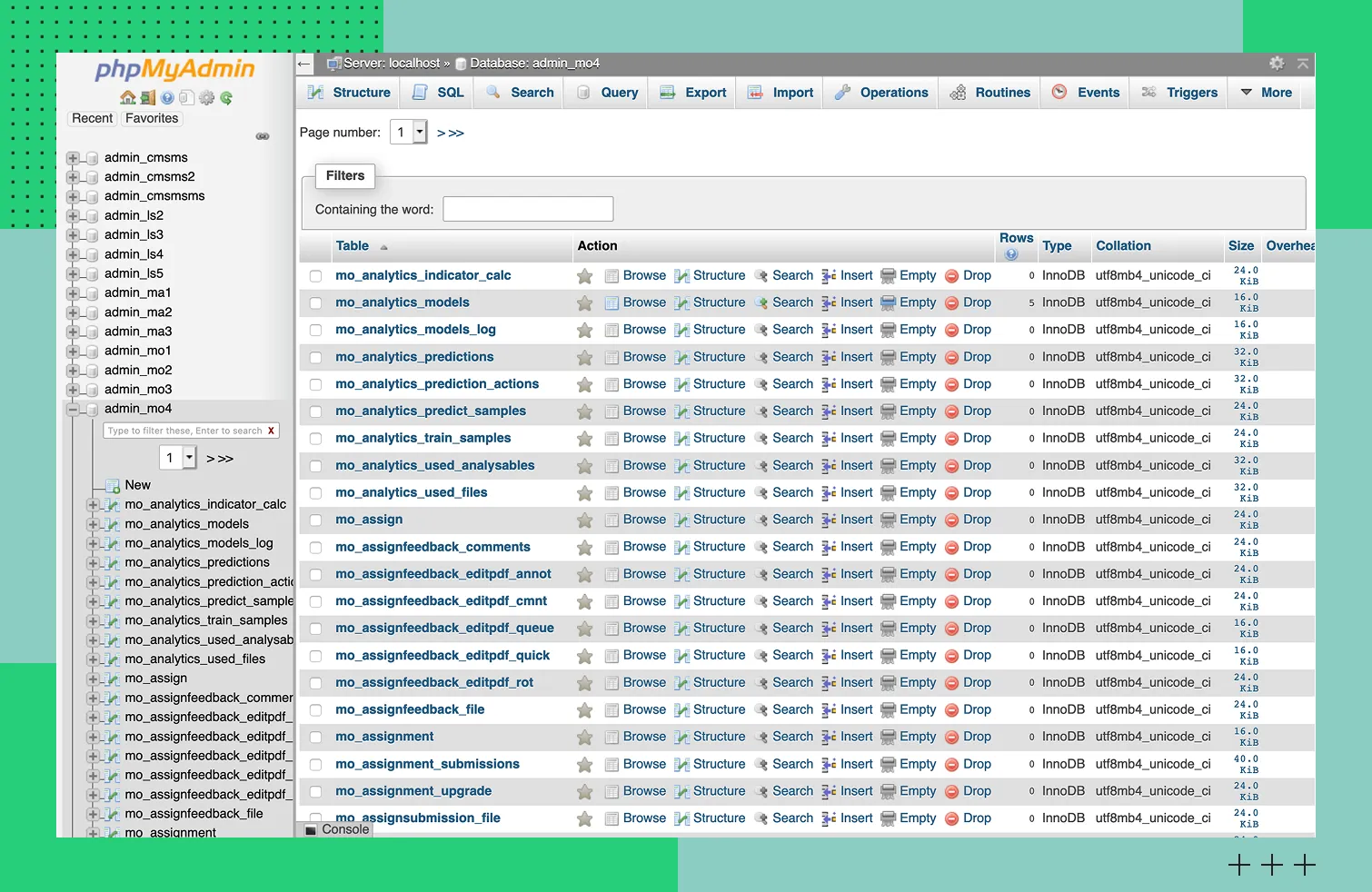The image size is (1372, 892).
Task: Click the navigation panel settings gear icon
Action: coord(206,98)
